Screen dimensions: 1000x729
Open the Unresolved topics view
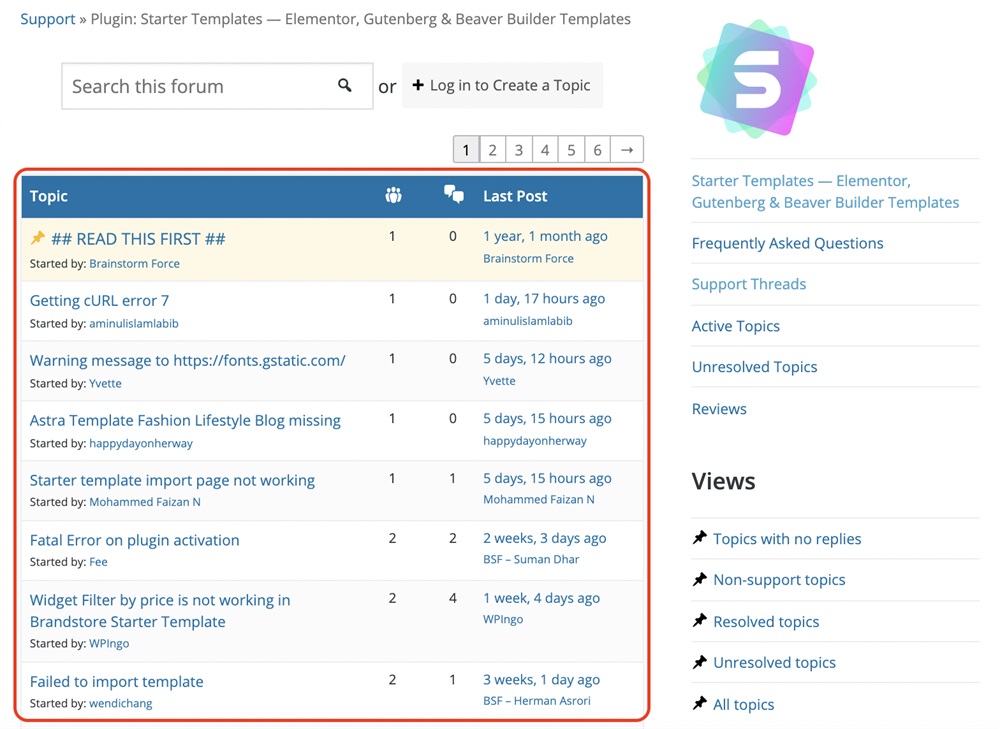[x=774, y=663]
